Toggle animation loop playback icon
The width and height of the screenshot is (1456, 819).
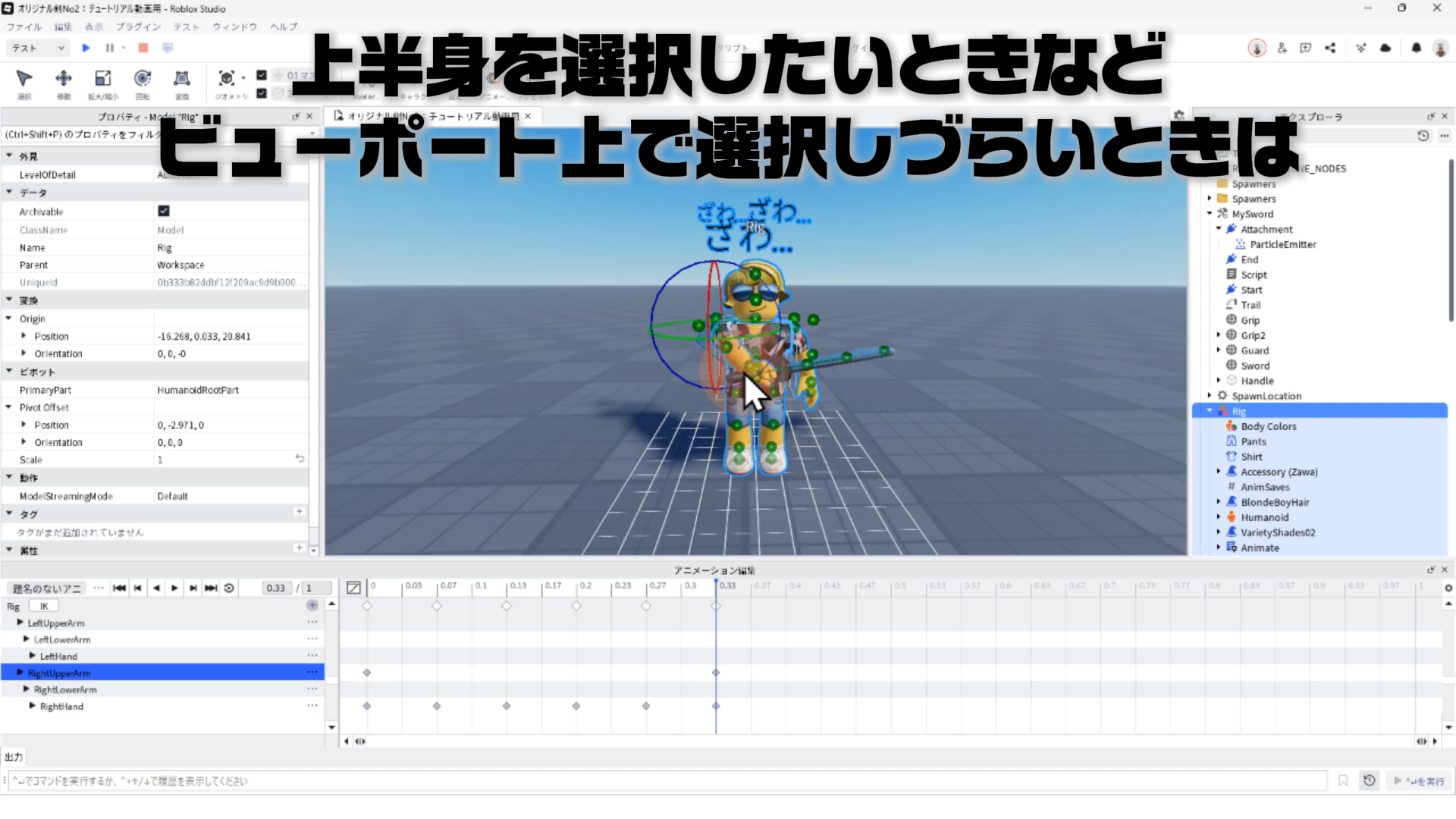click(x=229, y=588)
